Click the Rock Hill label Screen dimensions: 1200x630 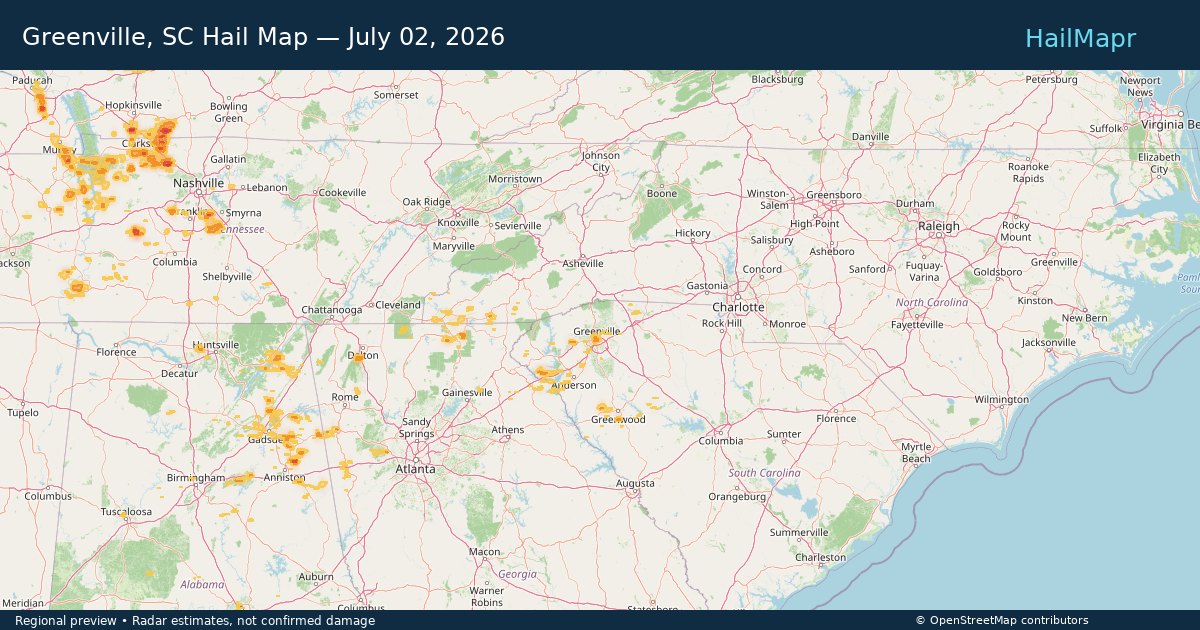[722, 324]
